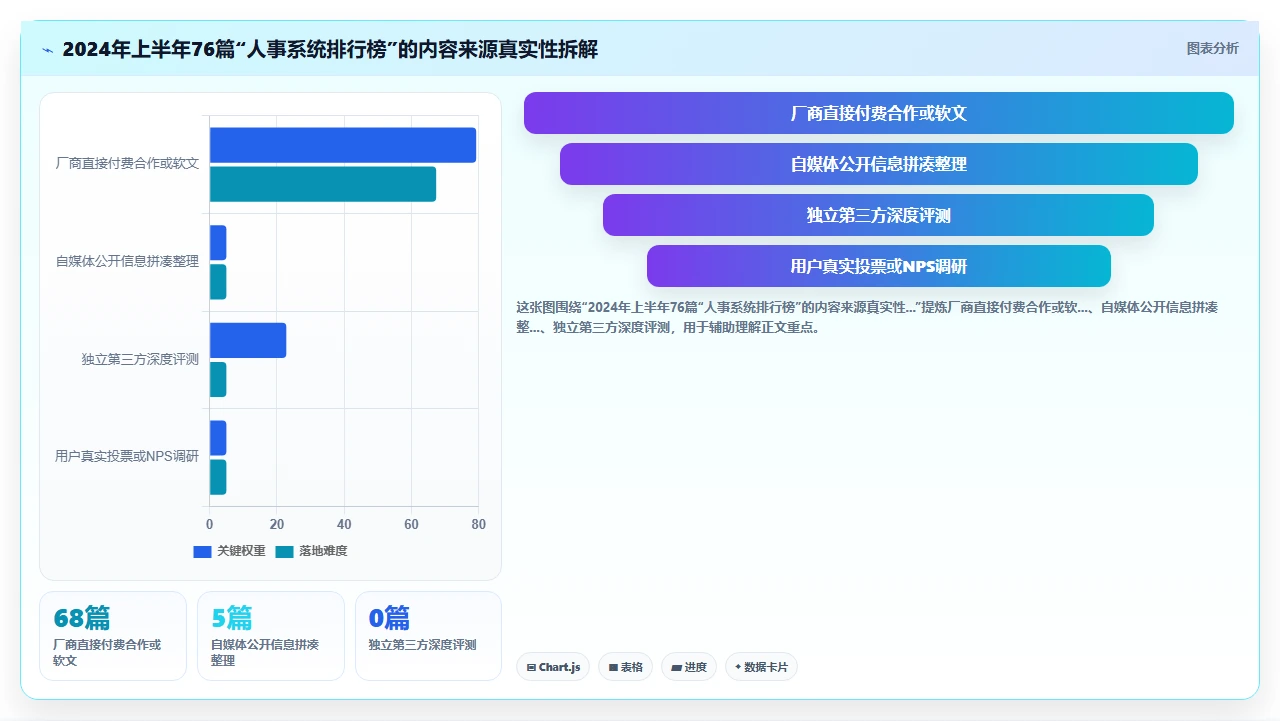Click the teal 落地难度 bar for 厂商直接付费合作或软文
Screen dimensions: 1280x721
point(323,184)
